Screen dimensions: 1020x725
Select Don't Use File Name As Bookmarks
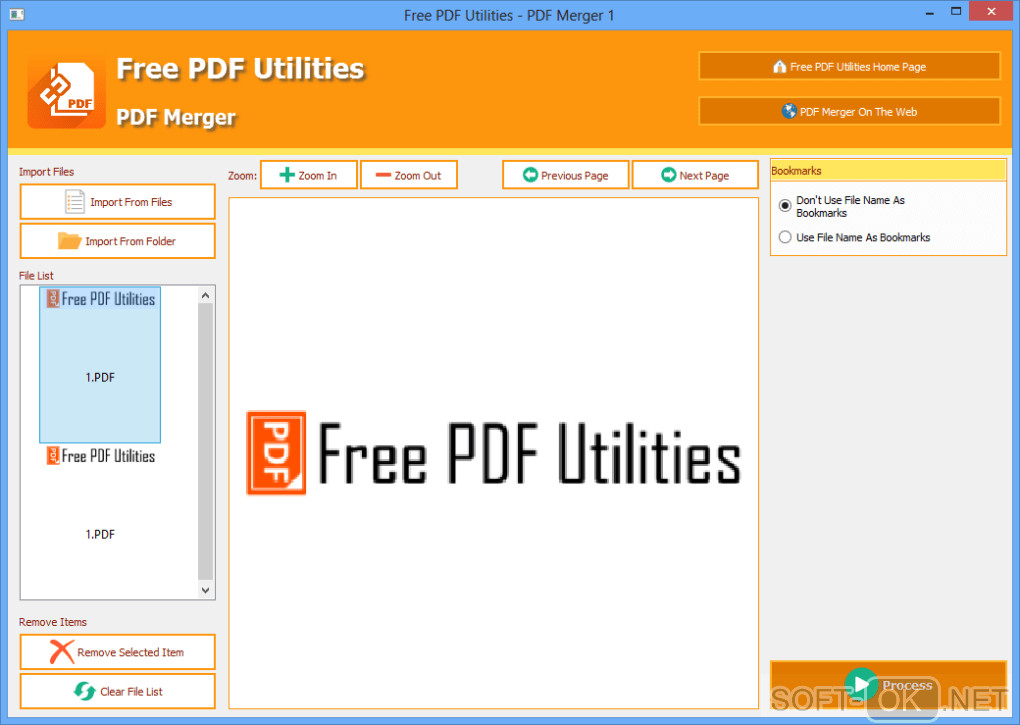point(785,205)
